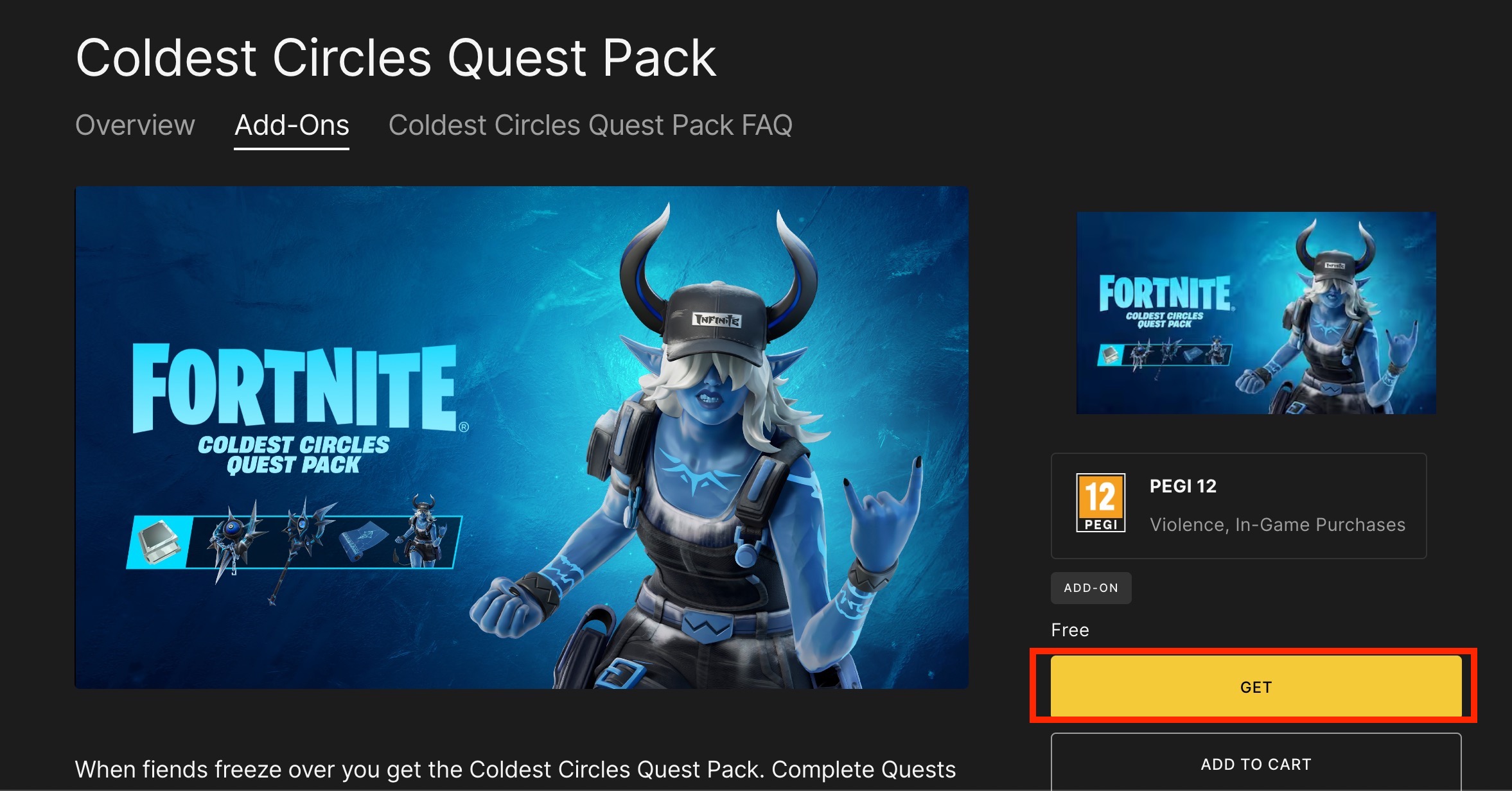Screen dimensions: 1512x791
Task: Click the silver quest chip icon in banner strip
Action: 158,542
